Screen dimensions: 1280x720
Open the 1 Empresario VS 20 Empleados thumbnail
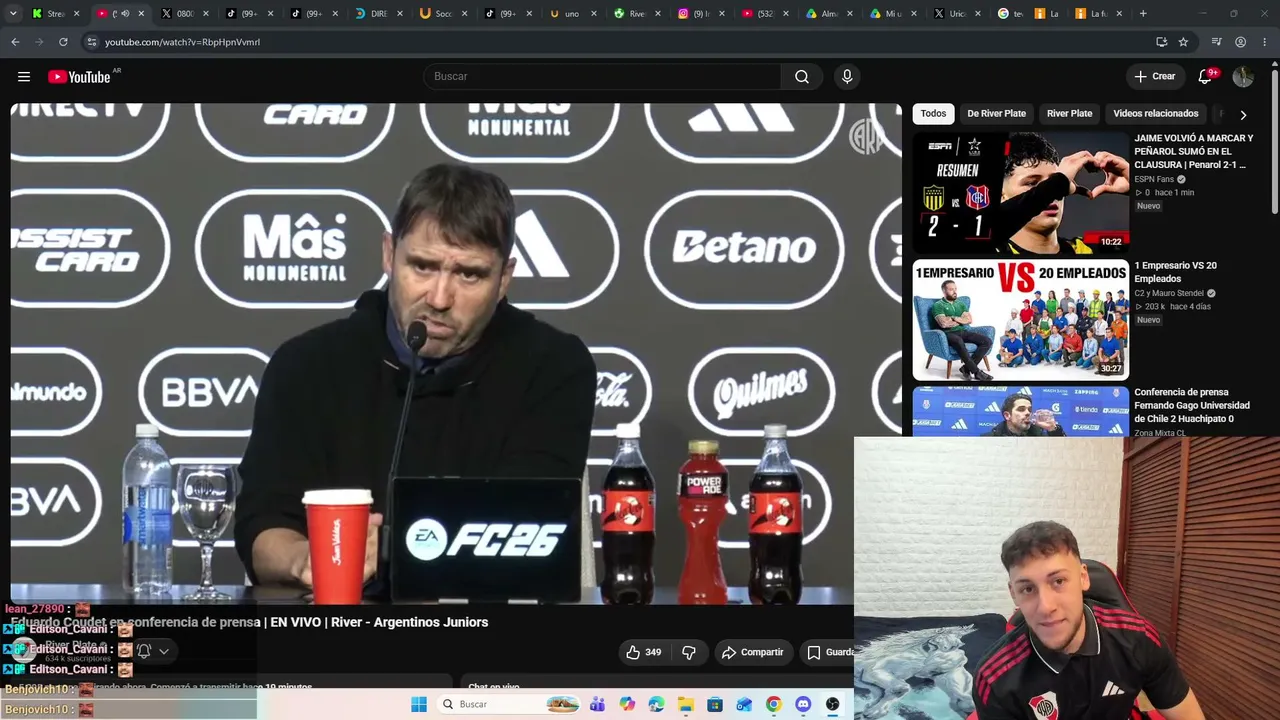coord(1020,319)
